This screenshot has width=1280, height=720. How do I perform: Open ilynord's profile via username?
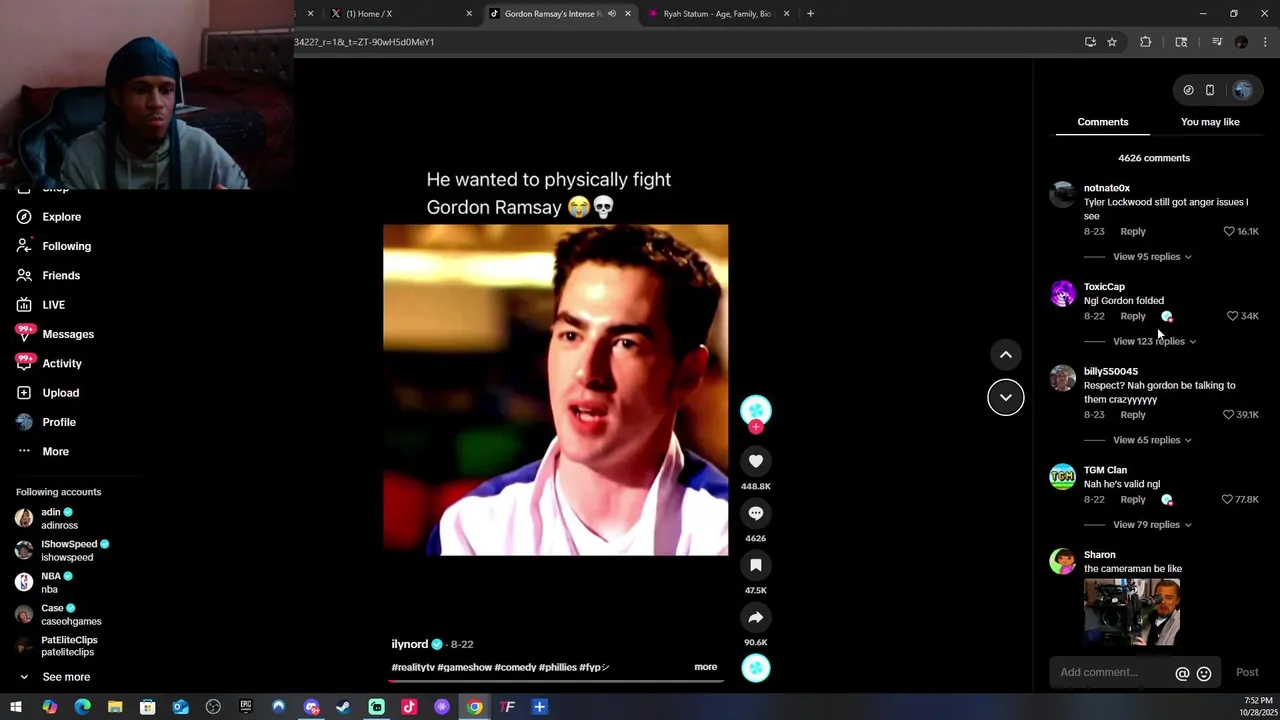(x=410, y=645)
